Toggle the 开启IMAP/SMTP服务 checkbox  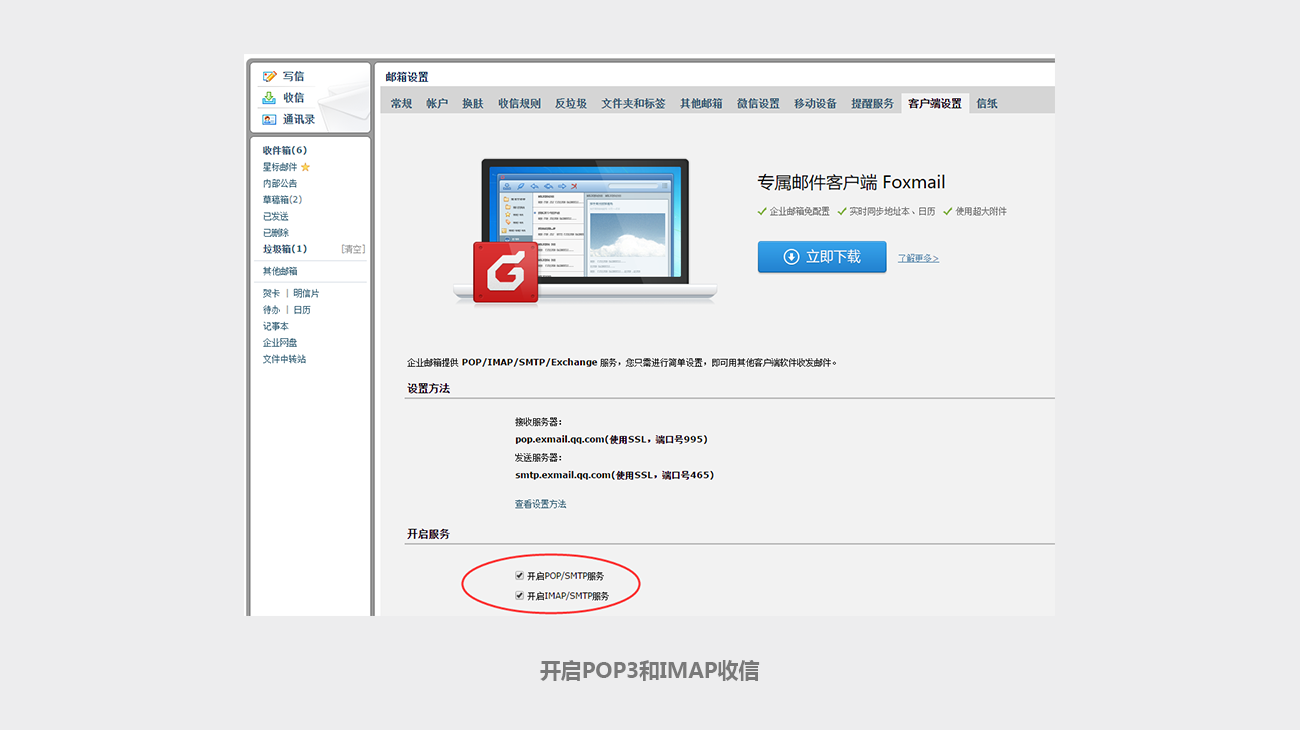(x=519, y=595)
